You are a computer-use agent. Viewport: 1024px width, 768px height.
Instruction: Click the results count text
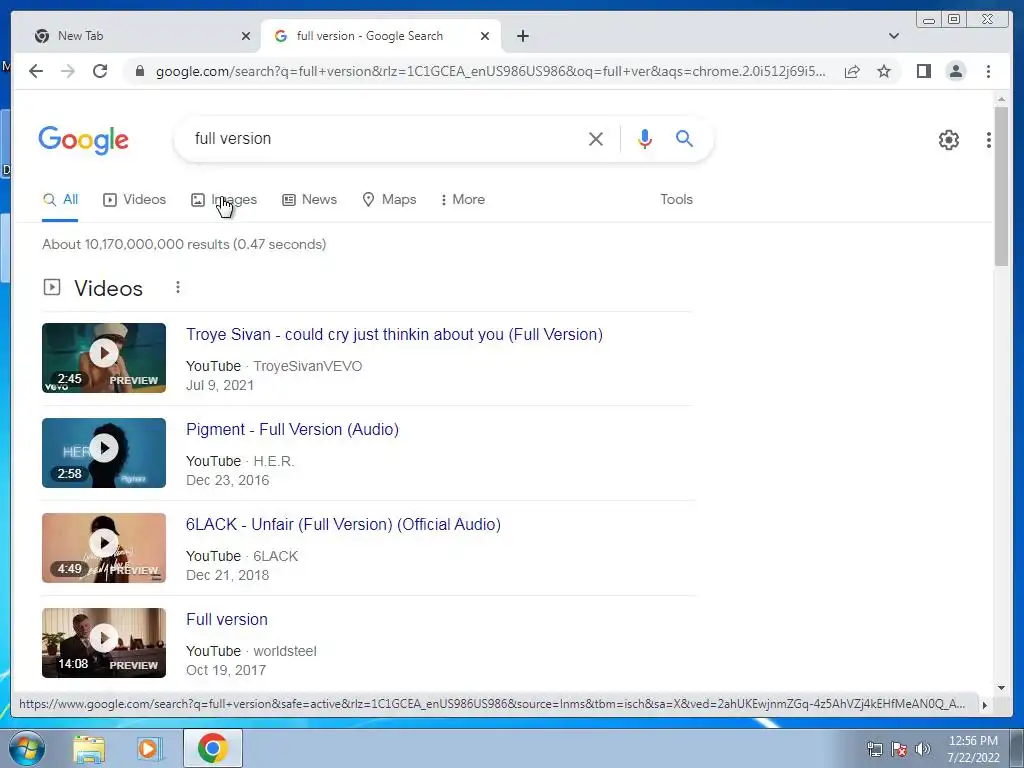point(184,244)
